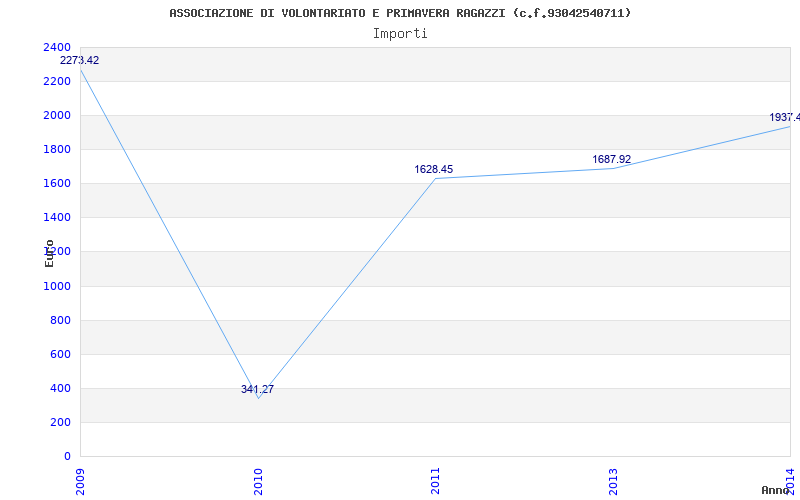Image resolution: width=800 pixels, height=500 pixels.
Task: Click the 1600 y-axis value
Action: pyautogui.click(x=57, y=184)
